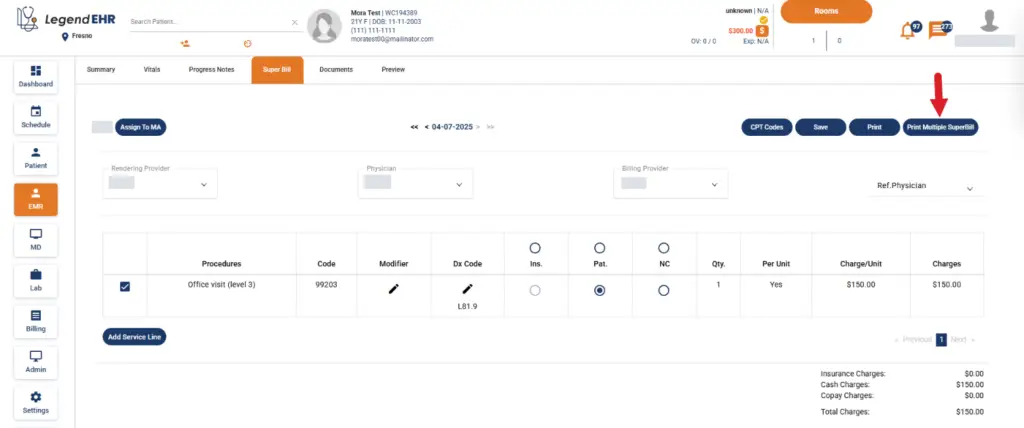Switch to the Progress Notes tab

[x=210, y=70]
